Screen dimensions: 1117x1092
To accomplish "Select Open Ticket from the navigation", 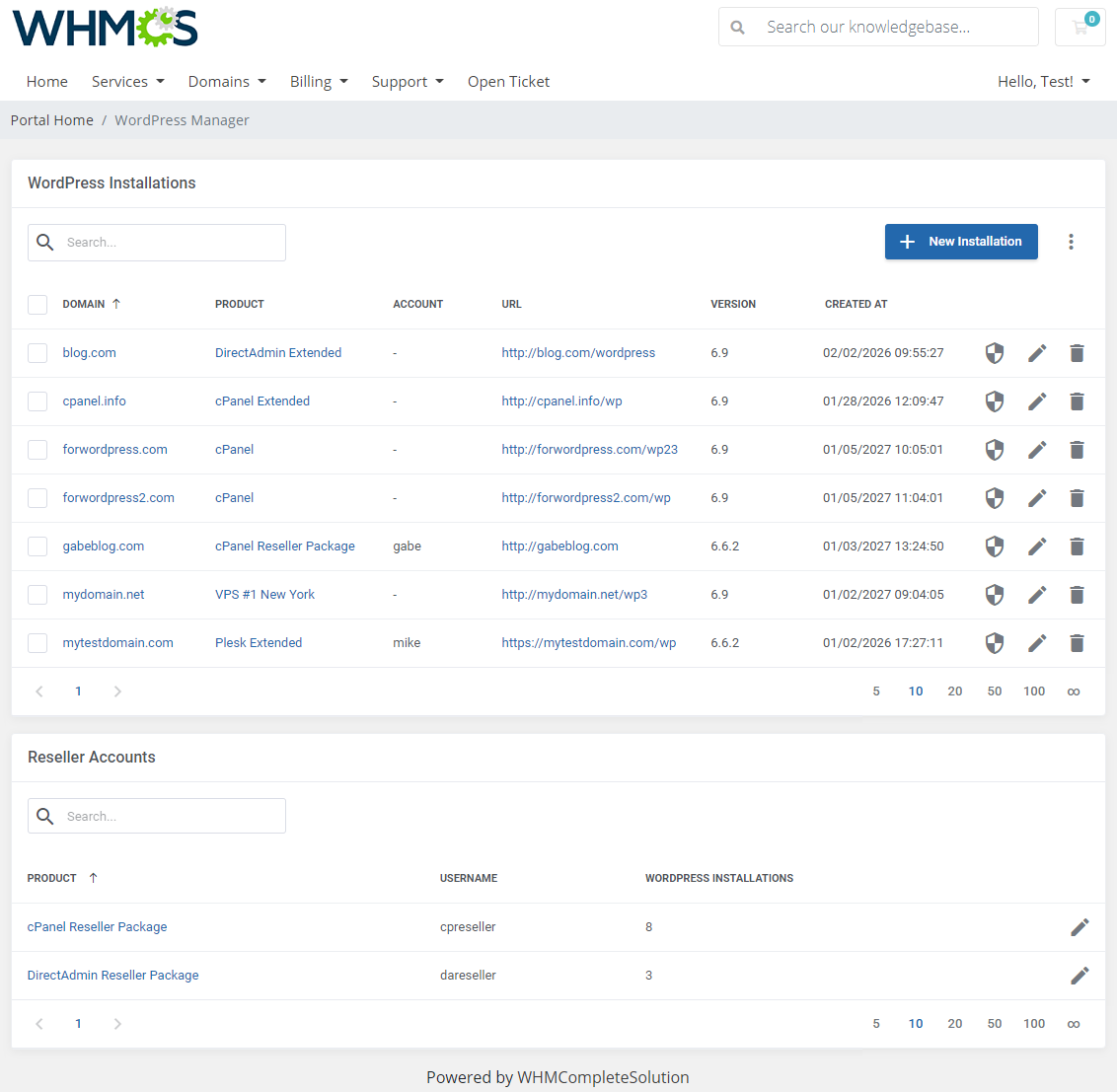I will [x=508, y=81].
